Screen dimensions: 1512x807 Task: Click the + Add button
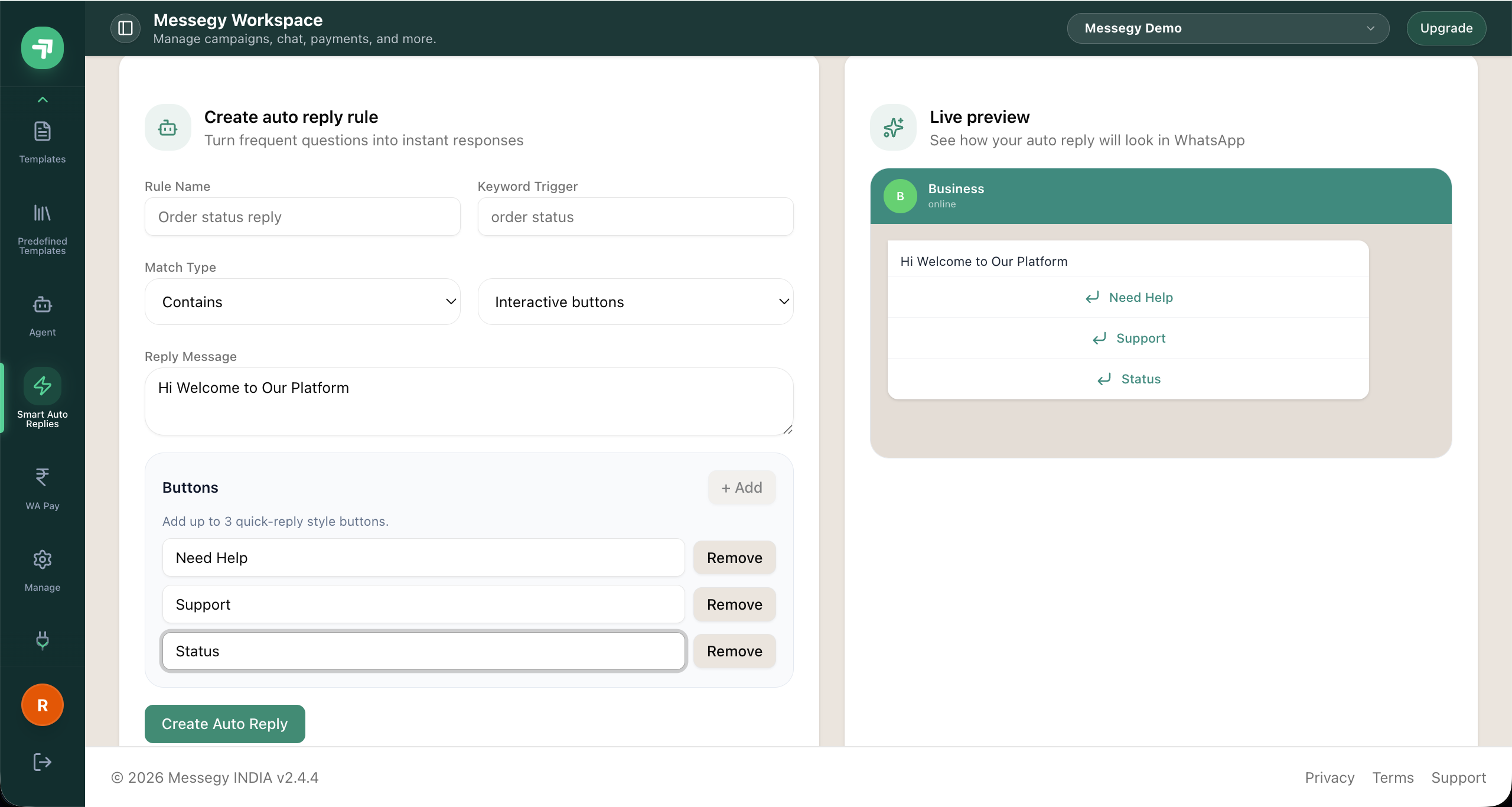tap(742, 487)
